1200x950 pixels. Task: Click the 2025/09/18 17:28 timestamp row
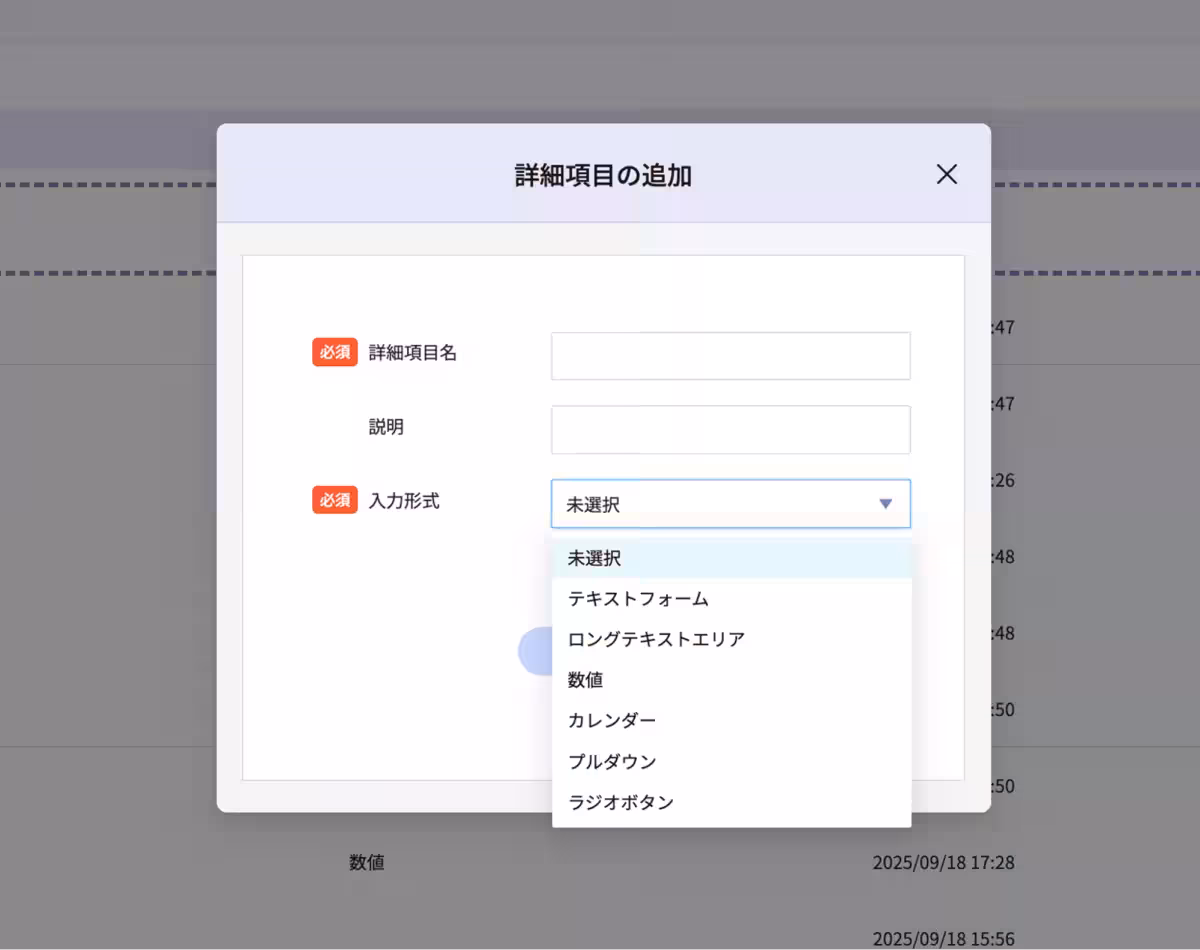coord(944,863)
